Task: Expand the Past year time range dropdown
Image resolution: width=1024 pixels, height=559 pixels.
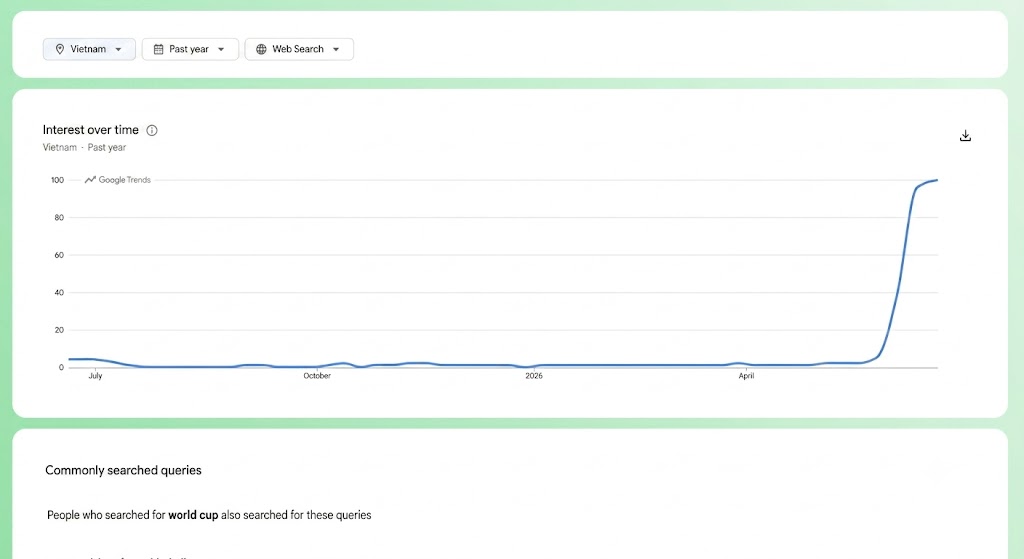Action: (x=190, y=49)
